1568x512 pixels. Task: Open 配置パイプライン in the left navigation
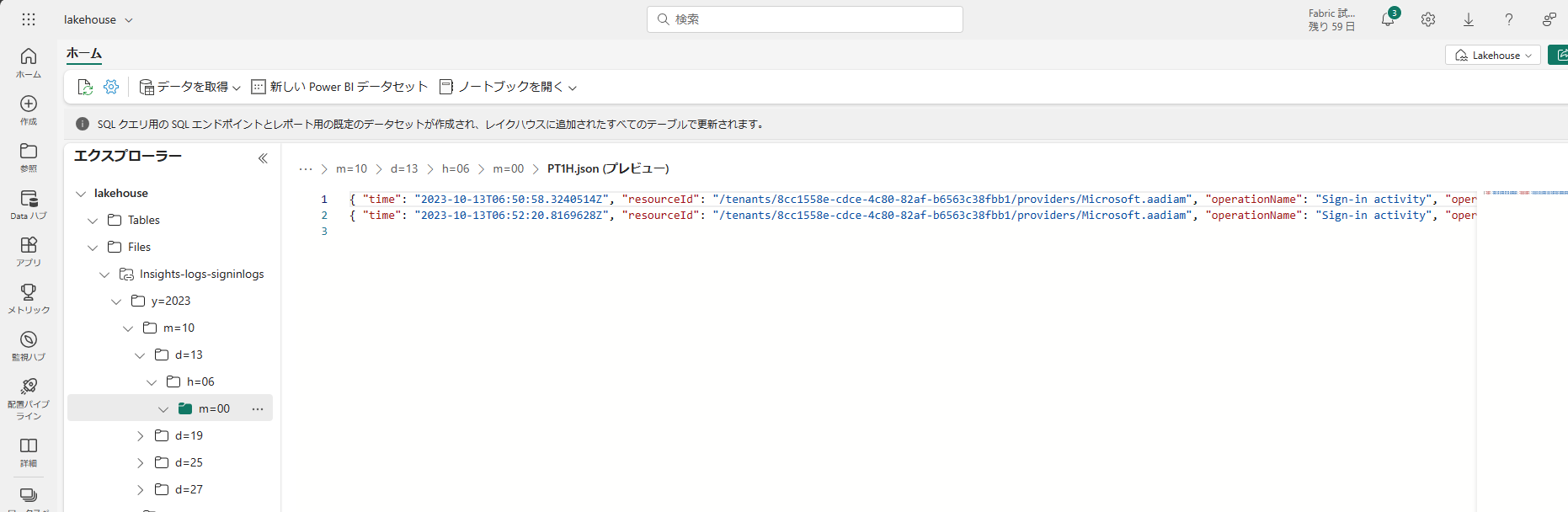[29, 398]
